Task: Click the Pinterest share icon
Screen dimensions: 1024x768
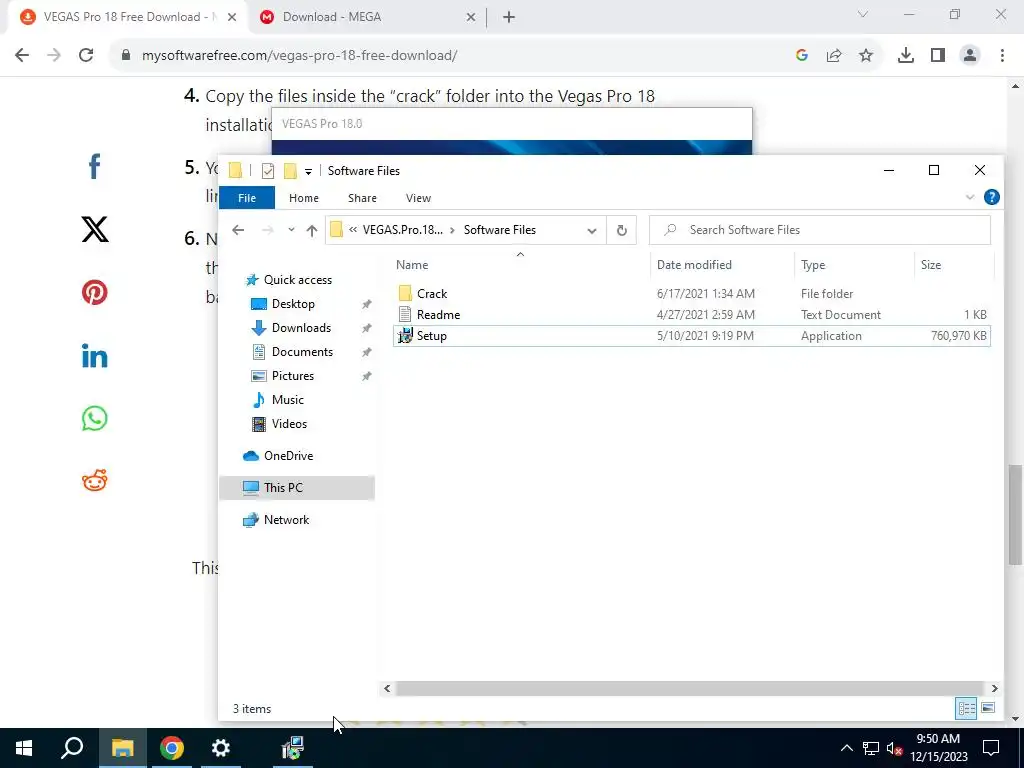Action: (95, 292)
